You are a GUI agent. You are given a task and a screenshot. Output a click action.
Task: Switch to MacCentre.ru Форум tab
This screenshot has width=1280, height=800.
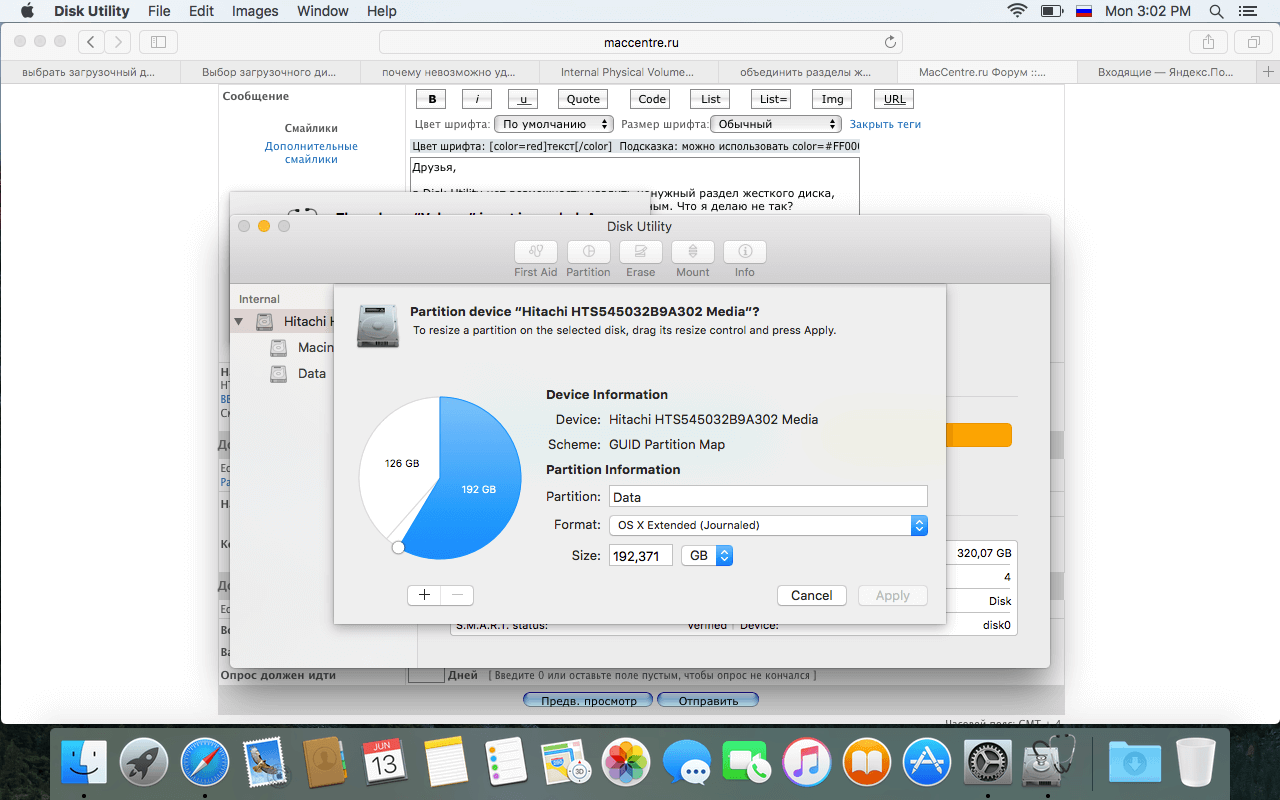986,72
